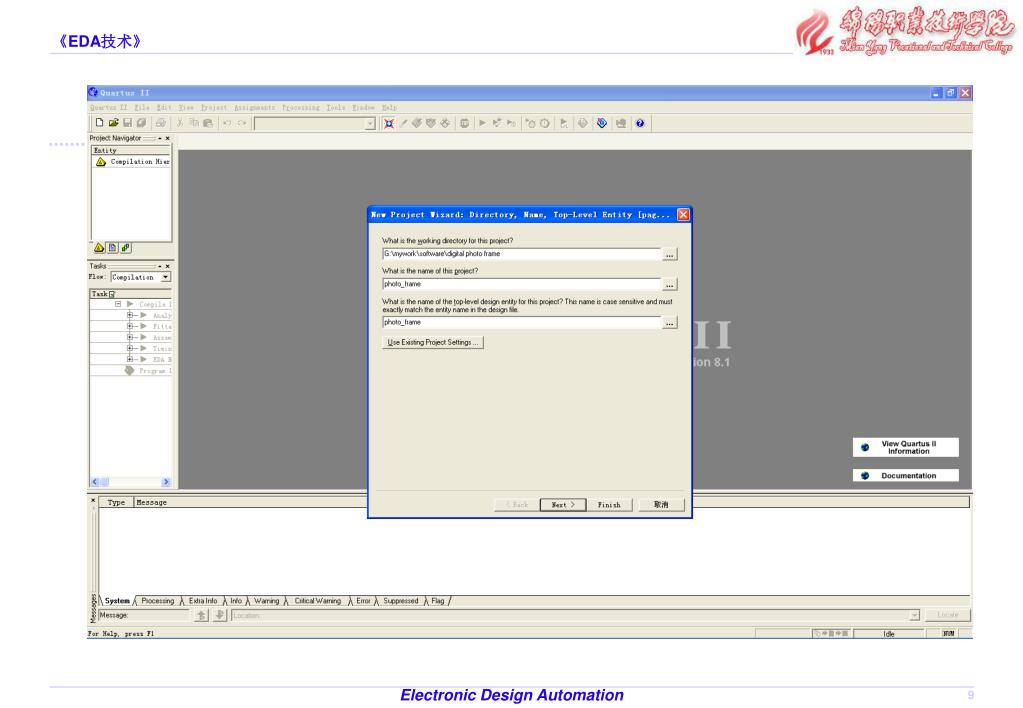The image size is (1023, 708).
Task: Browse for top-level entity with ... button
Action: [669, 323]
